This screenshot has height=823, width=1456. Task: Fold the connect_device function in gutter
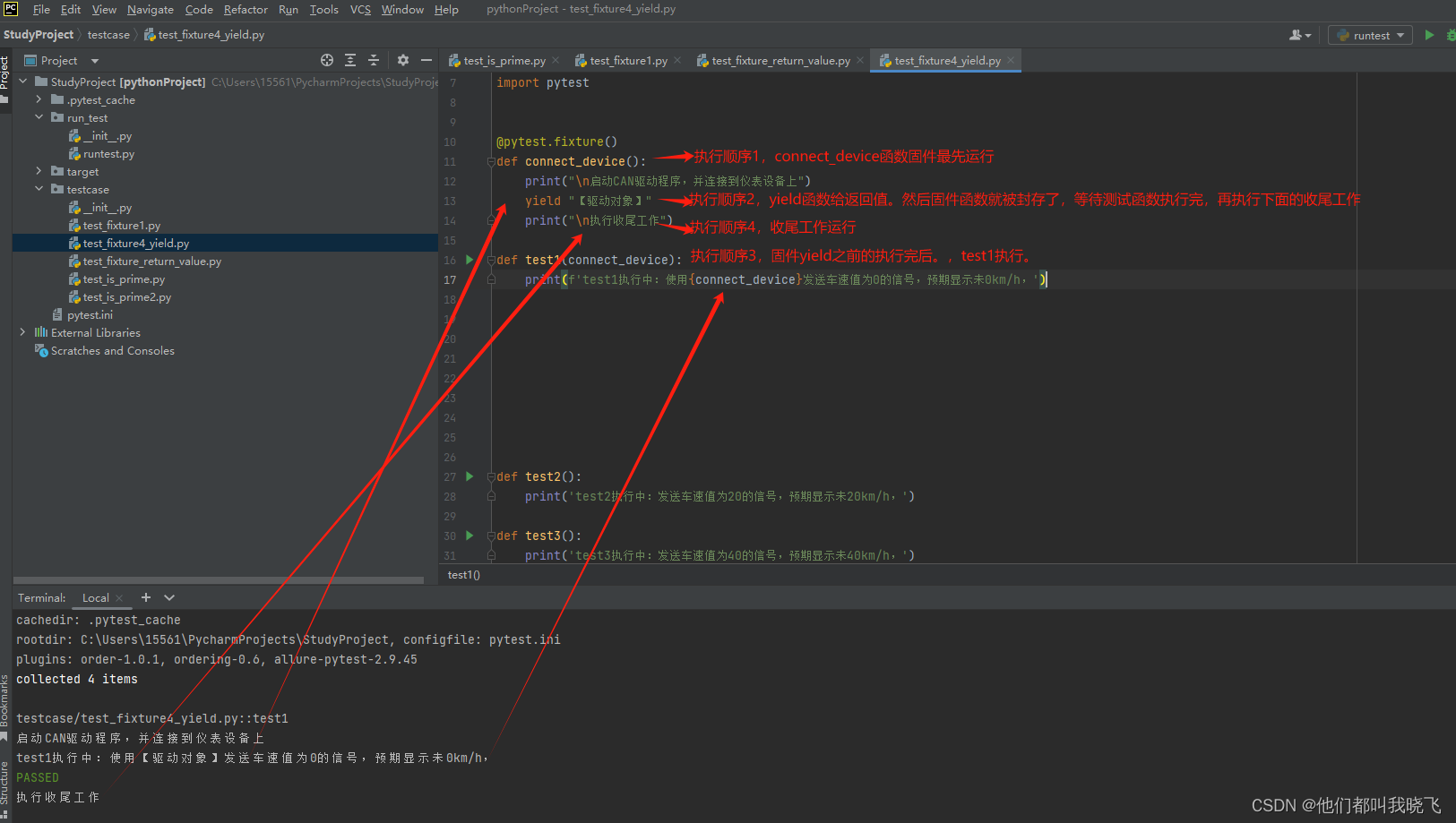(x=491, y=161)
